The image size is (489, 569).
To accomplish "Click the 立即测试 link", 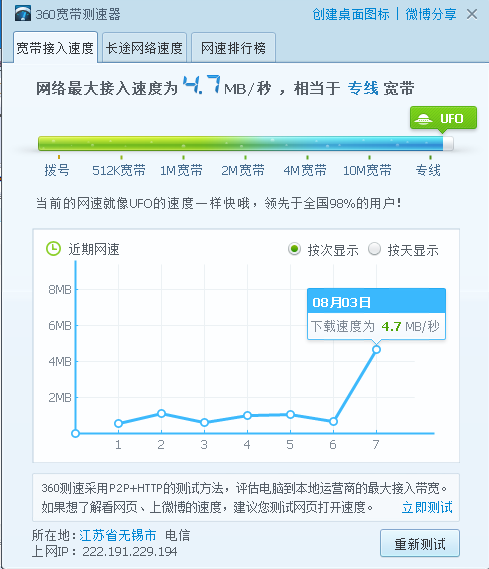I will point(427,507).
